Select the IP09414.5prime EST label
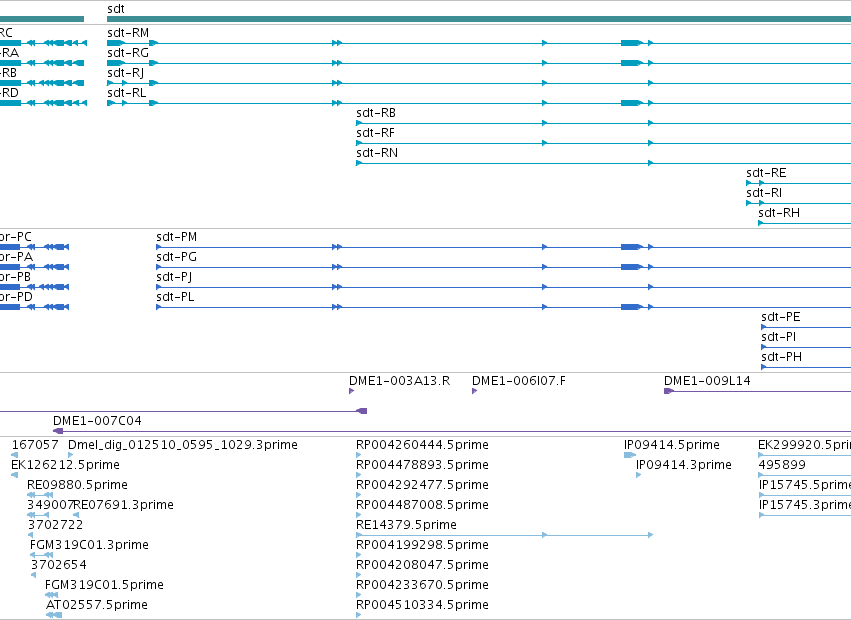This screenshot has height=620, width=851. (672, 445)
